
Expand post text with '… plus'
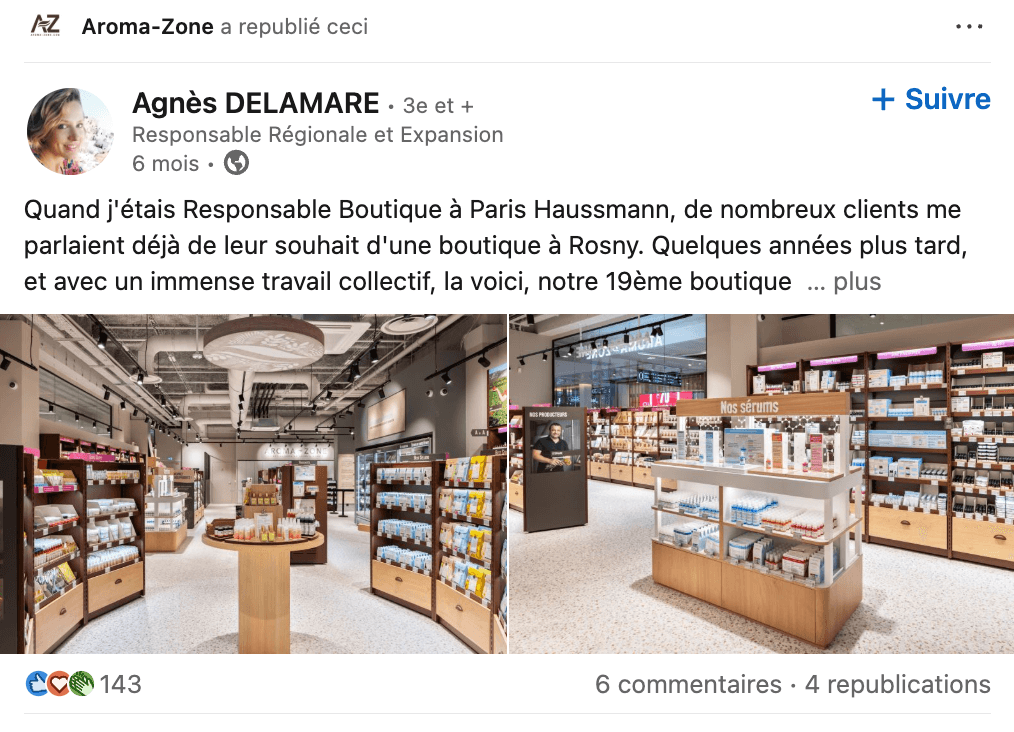pyautogui.click(x=844, y=281)
